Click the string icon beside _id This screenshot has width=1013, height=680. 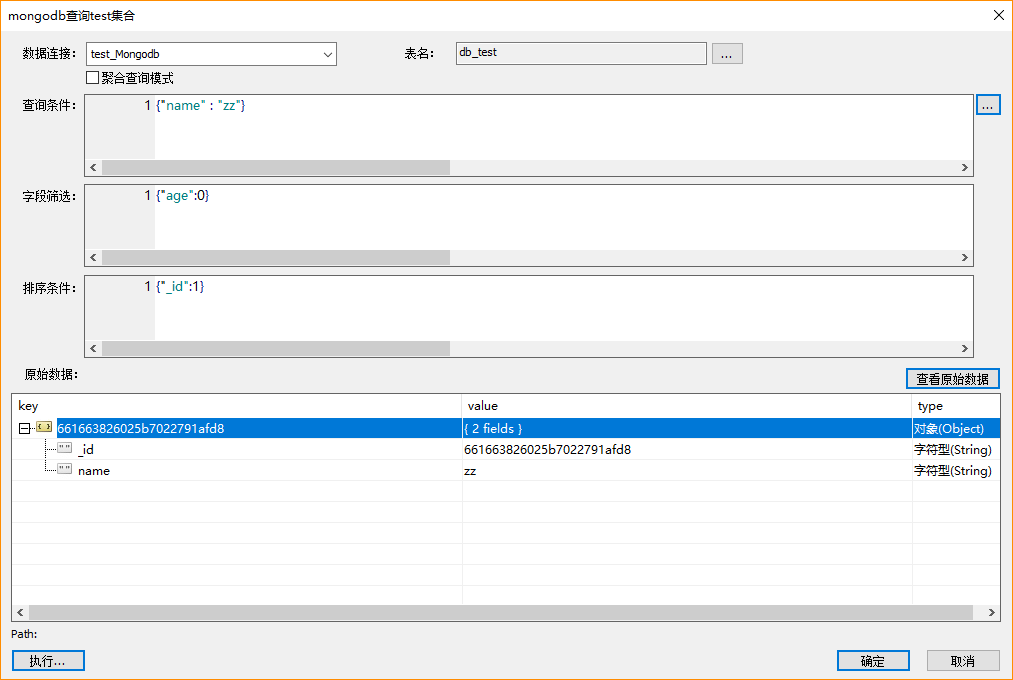[65, 449]
